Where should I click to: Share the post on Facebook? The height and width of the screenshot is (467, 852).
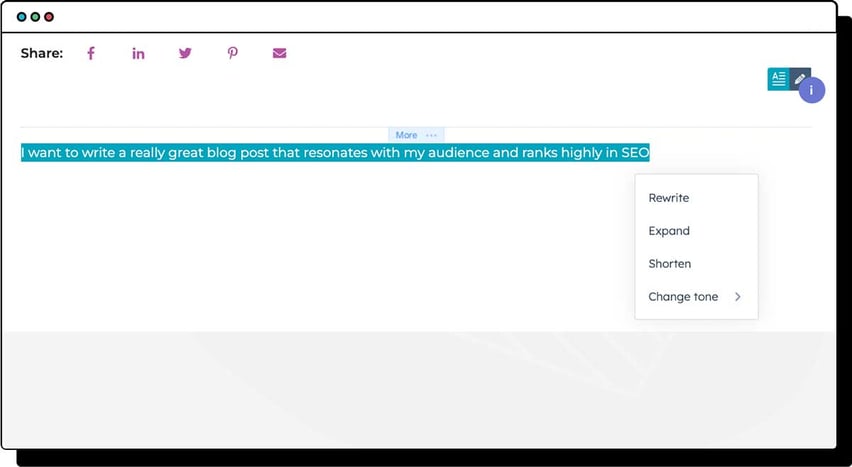point(91,53)
